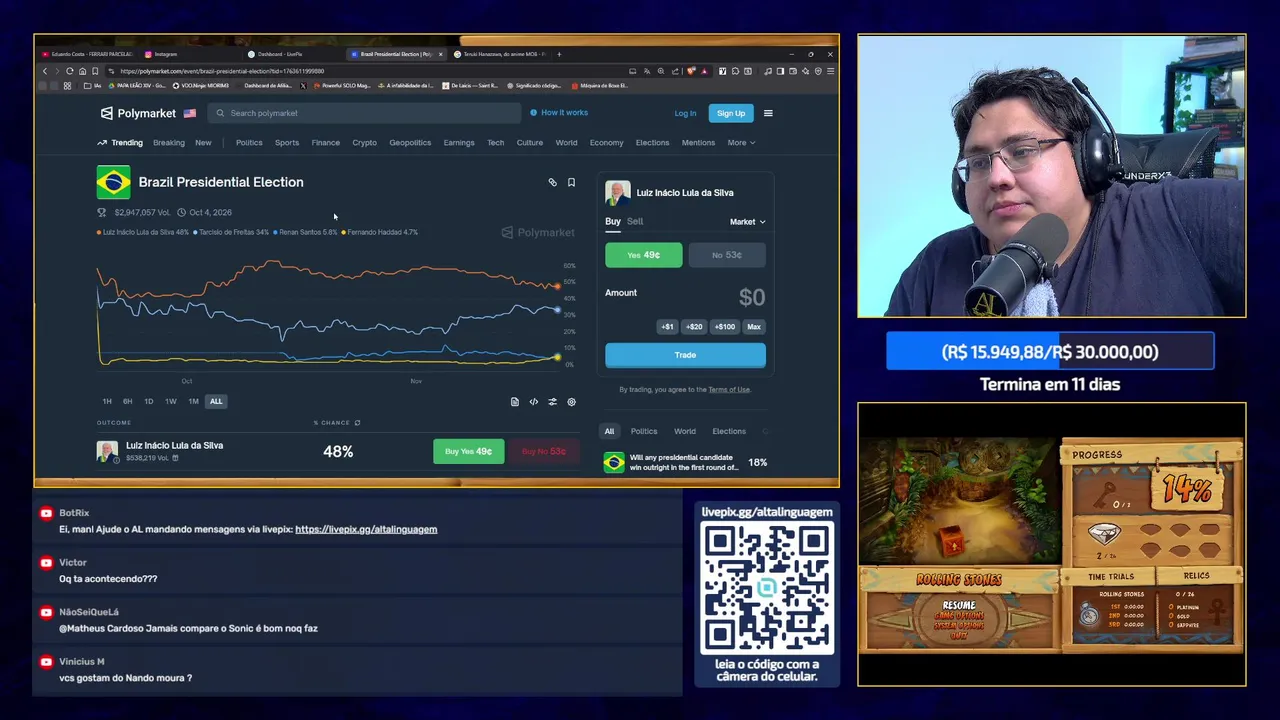Click the browser bookmark icon by the address bar
This screenshot has width=1280, height=720.
[x=95, y=71]
